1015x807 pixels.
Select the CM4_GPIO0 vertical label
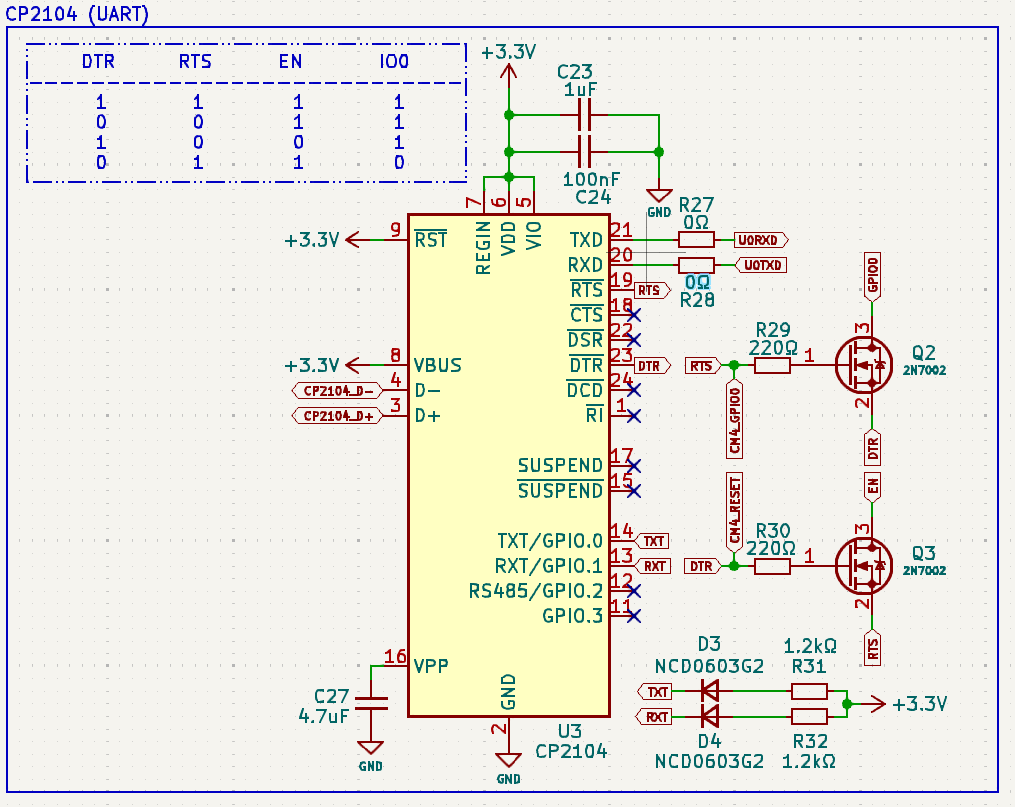(x=734, y=419)
